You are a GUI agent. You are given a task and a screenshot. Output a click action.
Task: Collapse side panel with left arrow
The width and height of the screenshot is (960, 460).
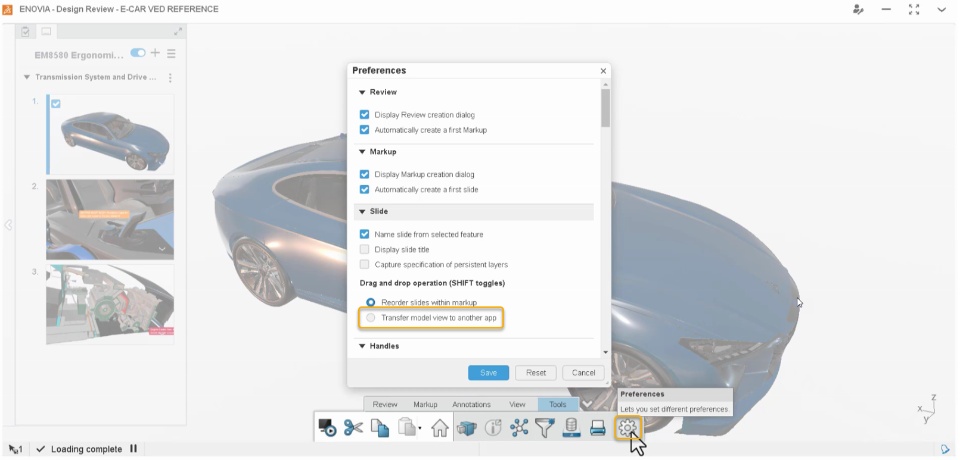pyautogui.click(x=8, y=225)
